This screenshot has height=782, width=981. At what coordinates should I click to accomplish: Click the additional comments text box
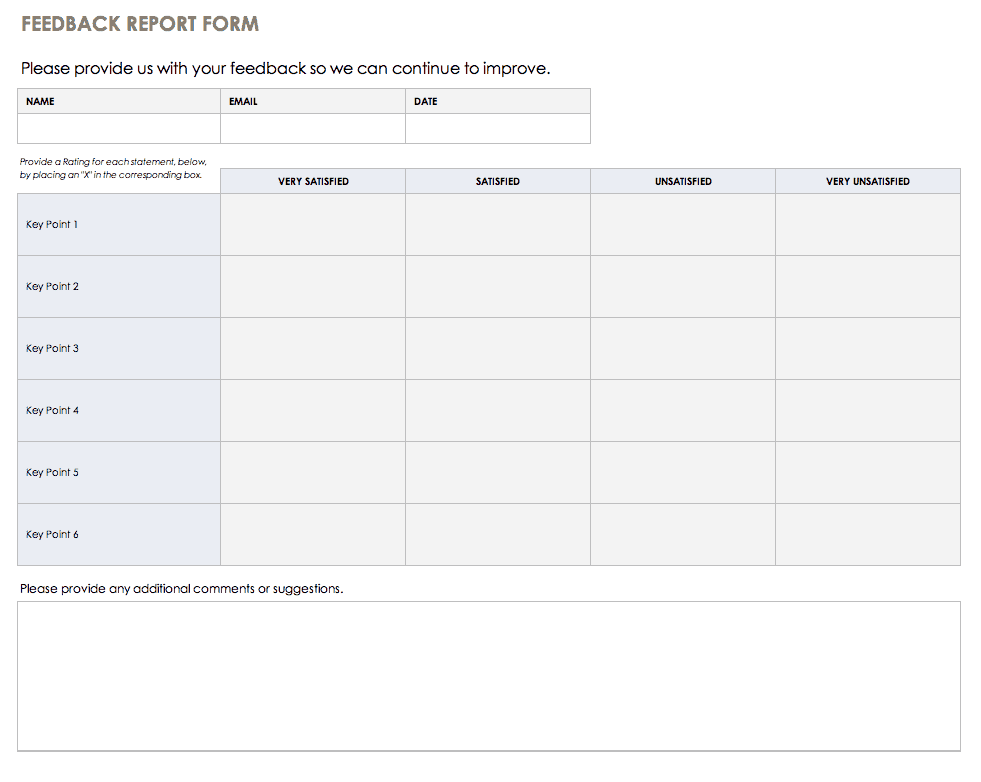pos(488,676)
